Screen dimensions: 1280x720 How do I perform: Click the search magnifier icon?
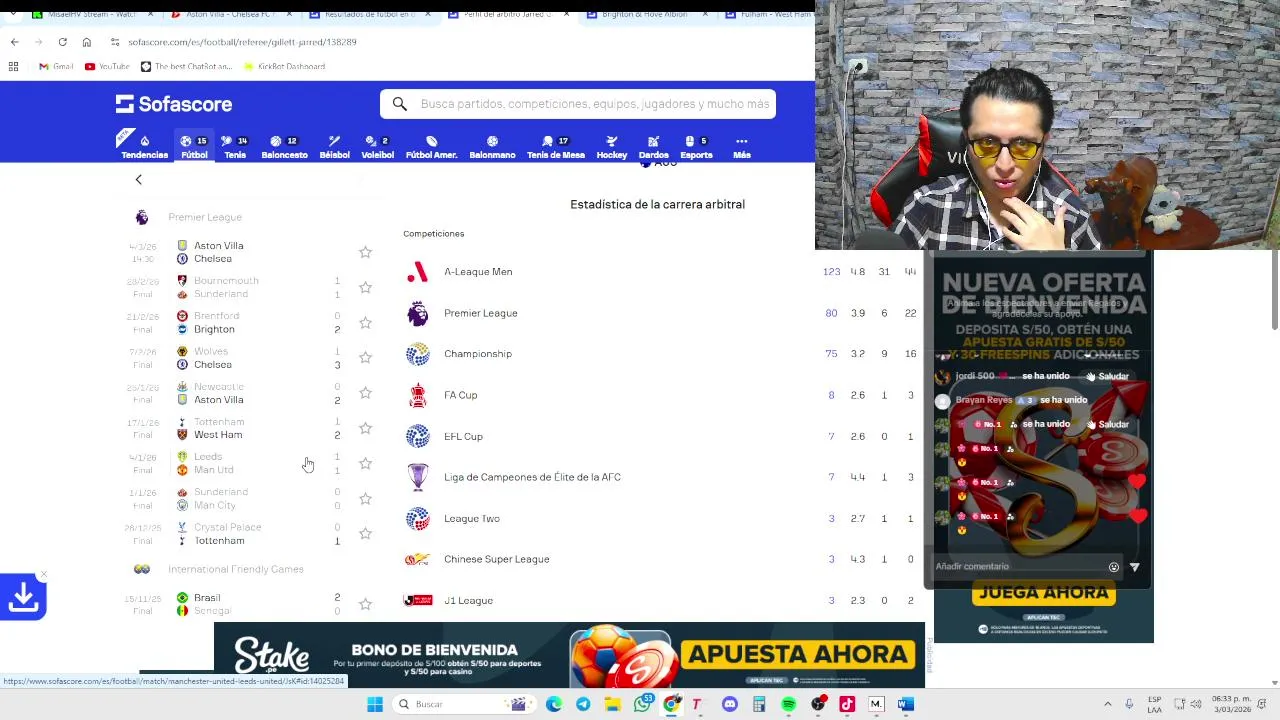pos(399,104)
